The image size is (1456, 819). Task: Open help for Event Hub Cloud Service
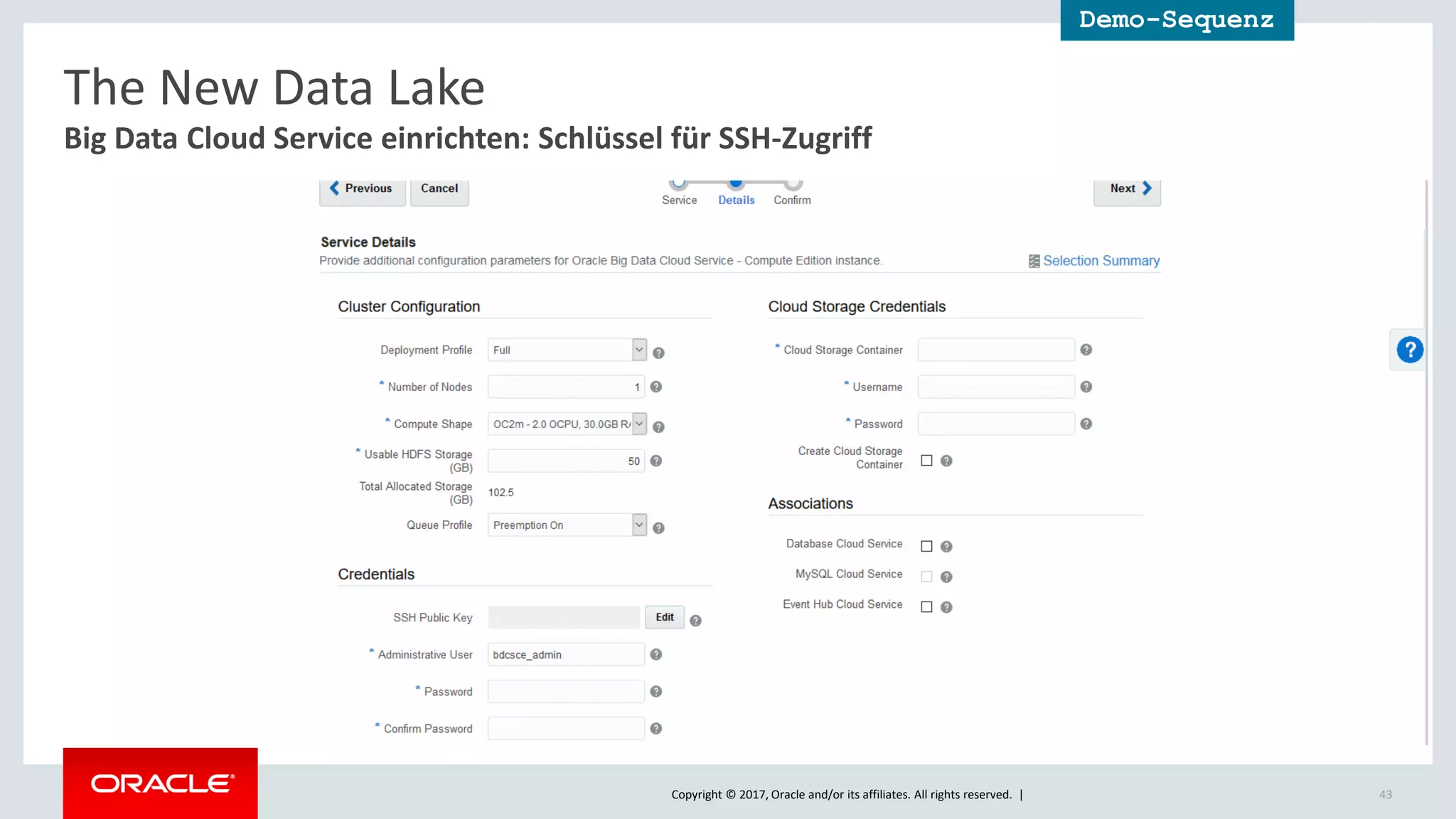[946, 607]
